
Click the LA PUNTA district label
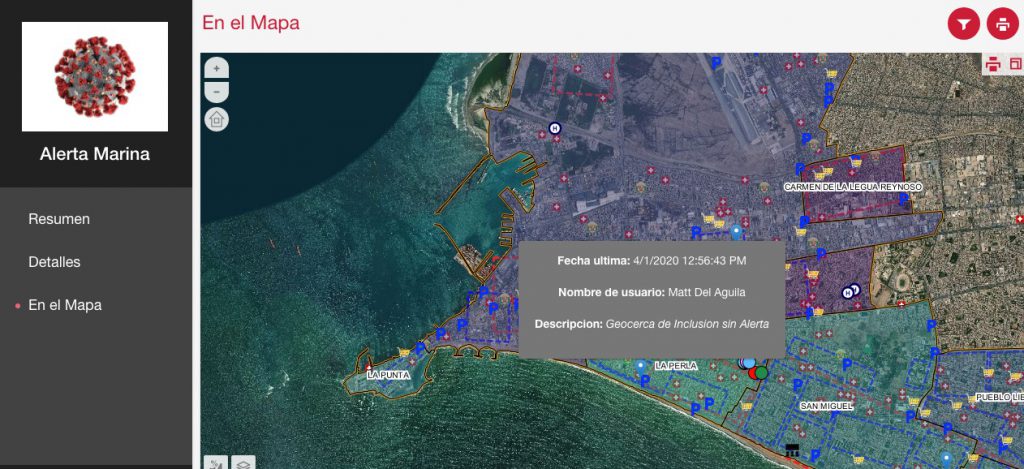tap(389, 375)
